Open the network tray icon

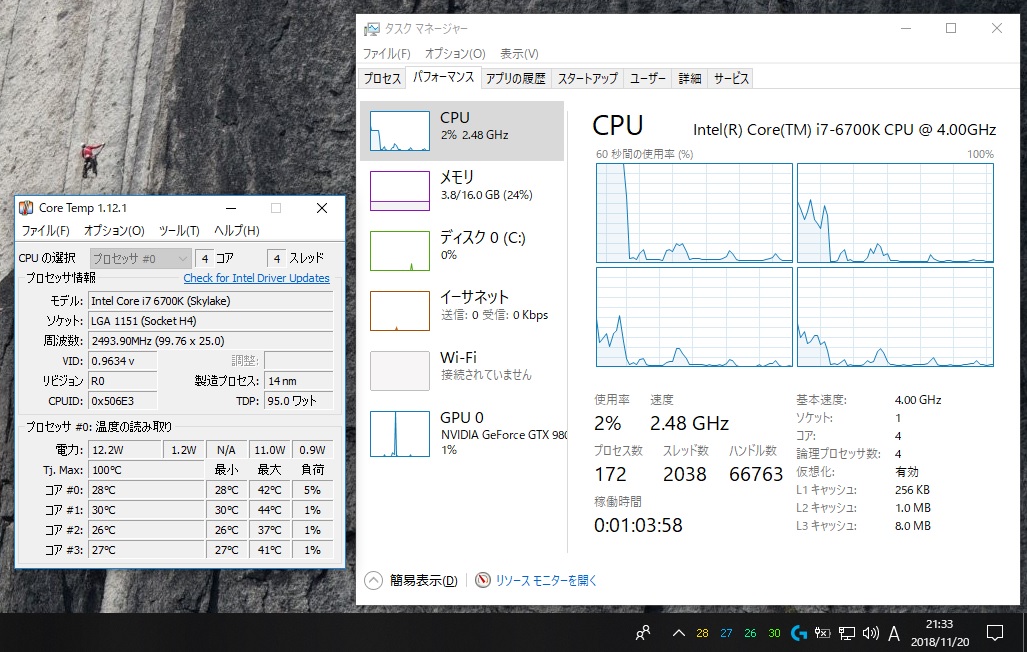(x=846, y=633)
